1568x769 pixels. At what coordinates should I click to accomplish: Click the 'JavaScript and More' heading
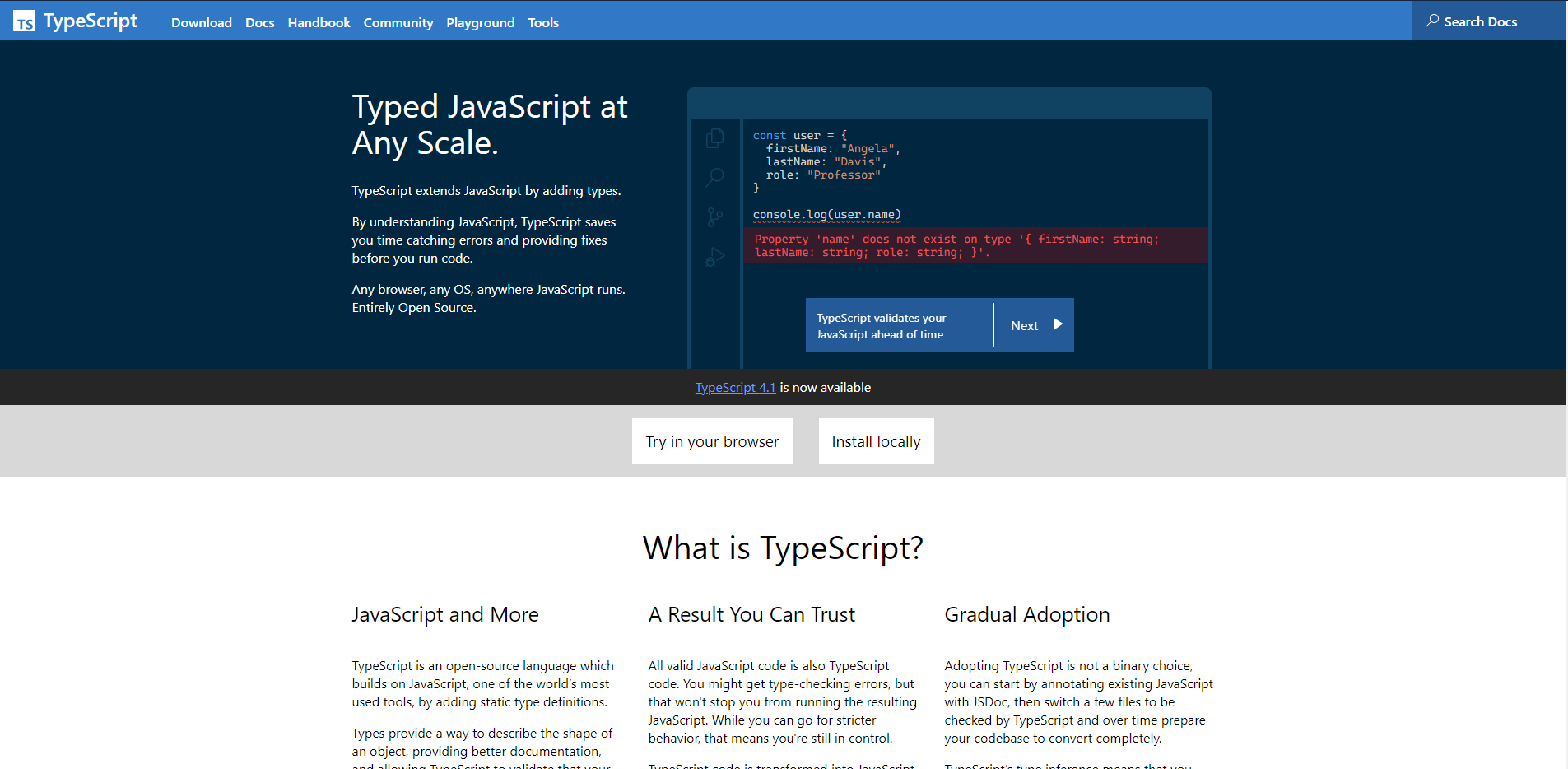pos(445,614)
